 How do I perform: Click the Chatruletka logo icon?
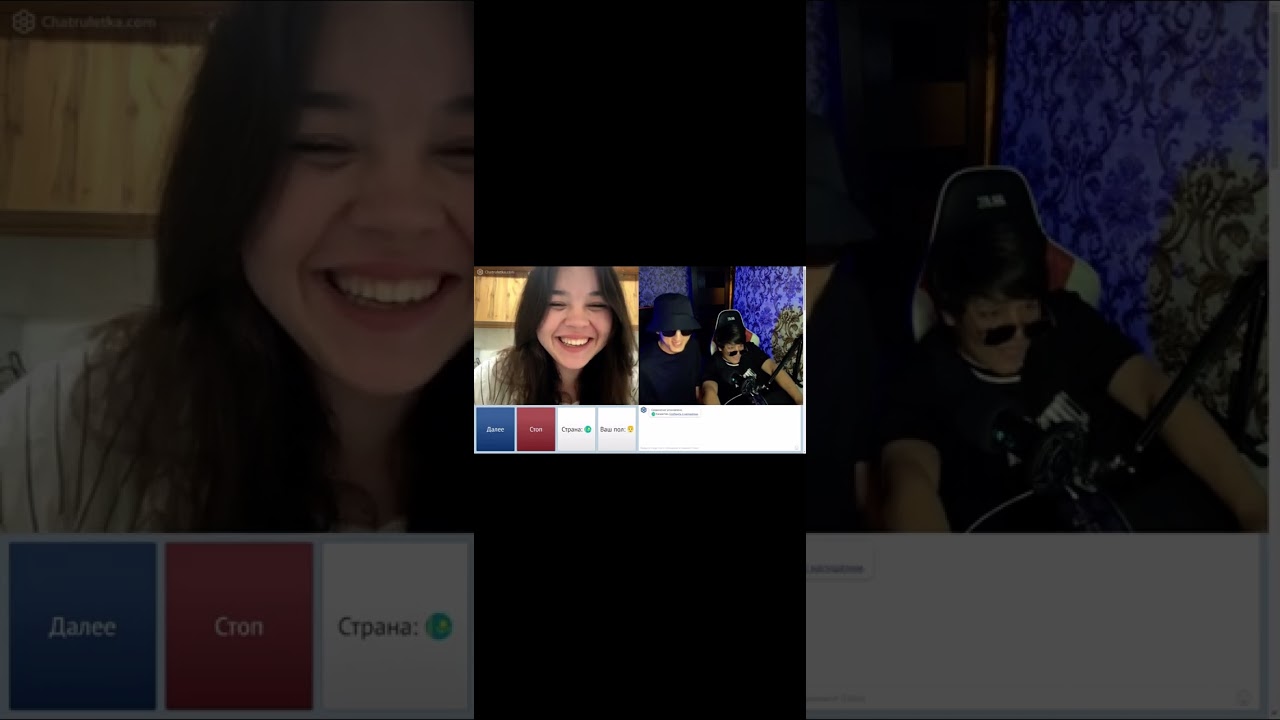coord(480,271)
